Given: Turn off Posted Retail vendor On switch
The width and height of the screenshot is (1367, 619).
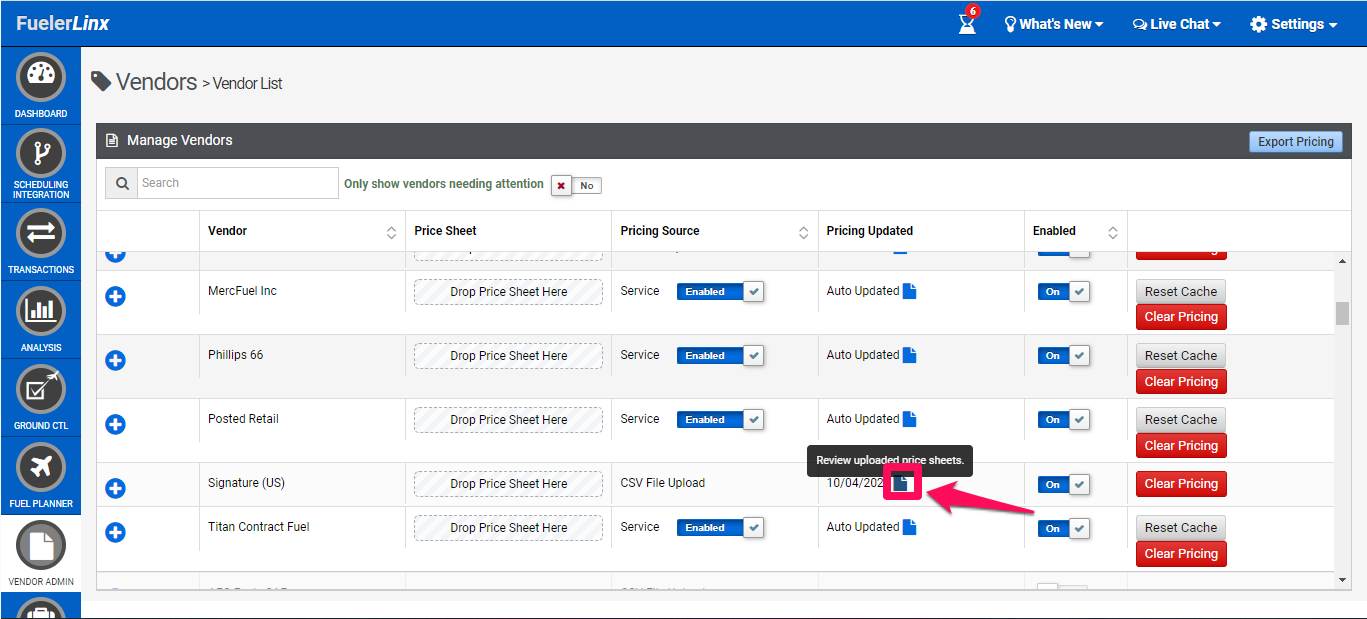Looking at the screenshot, I should tap(1064, 419).
